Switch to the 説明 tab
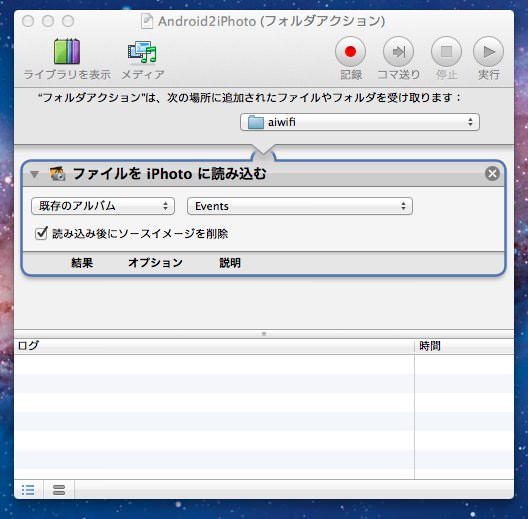Image resolution: width=528 pixels, height=519 pixels. pyautogui.click(x=230, y=263)
